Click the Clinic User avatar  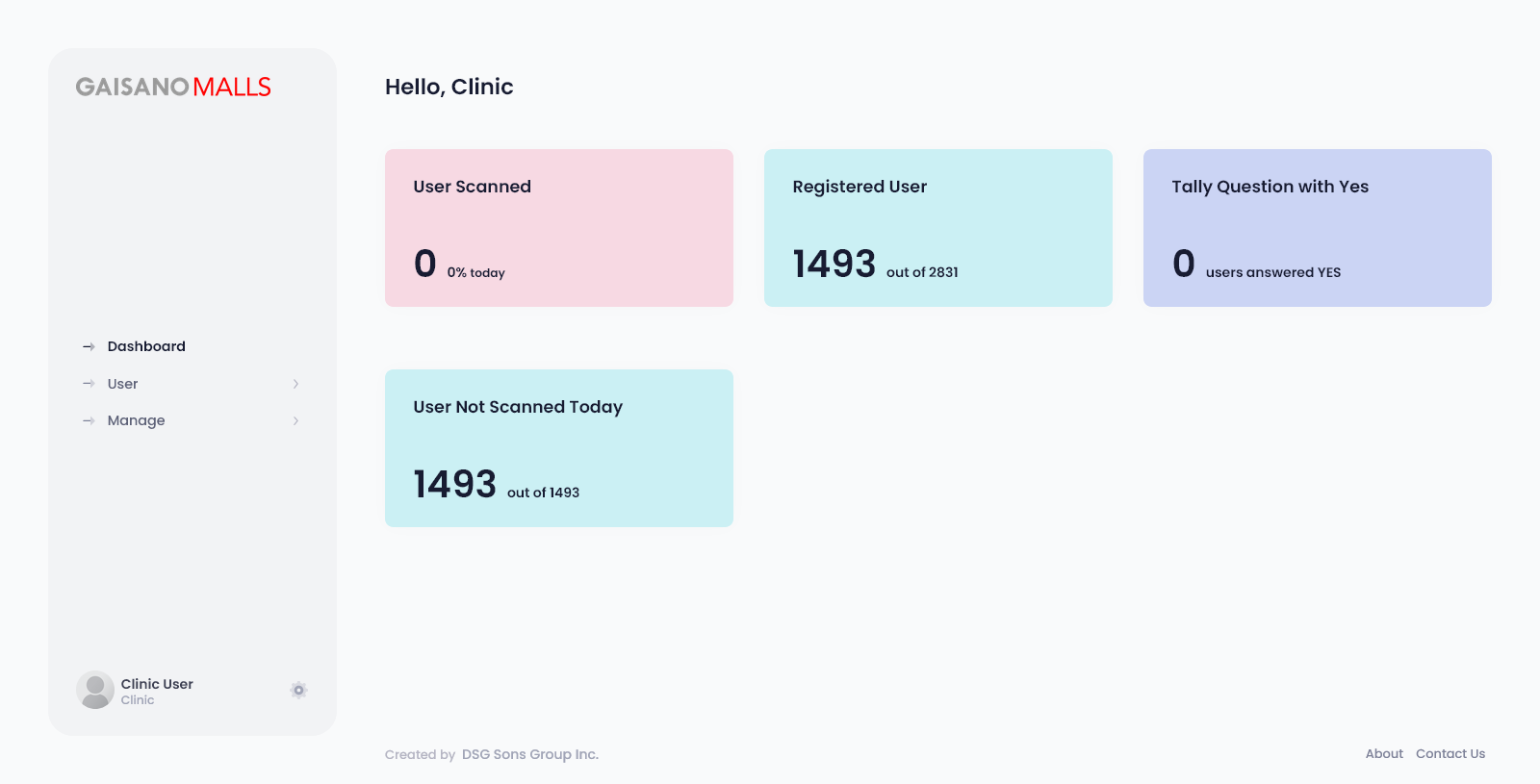pos(95,690)
